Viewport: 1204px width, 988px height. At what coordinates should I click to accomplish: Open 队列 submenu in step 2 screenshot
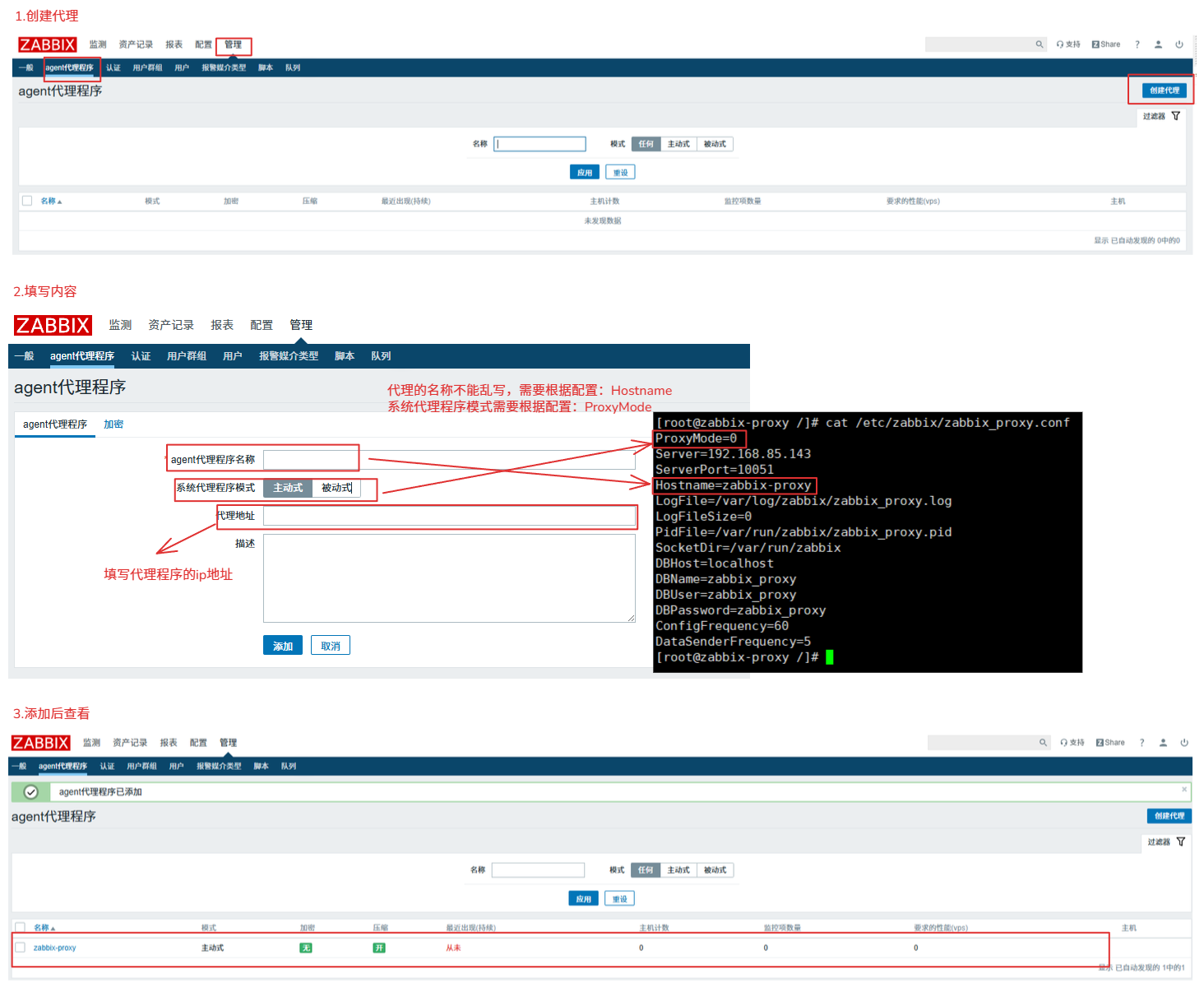point(381,356)
